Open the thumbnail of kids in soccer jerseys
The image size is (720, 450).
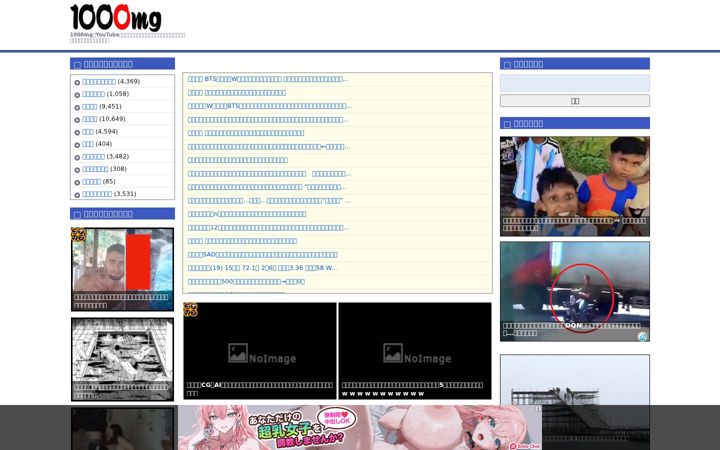574,186
